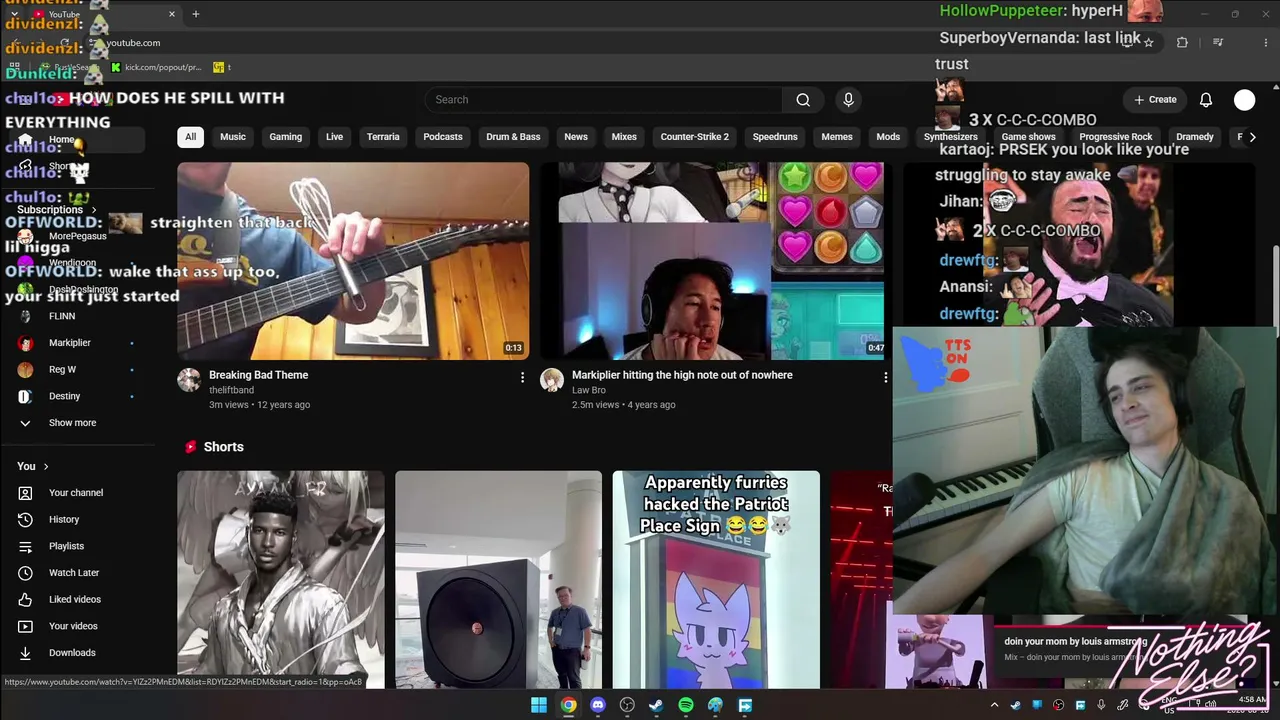This screenshot has width=1280, height=720.
Task: Open YouTube notifications bell
Action: [1206, 100]
